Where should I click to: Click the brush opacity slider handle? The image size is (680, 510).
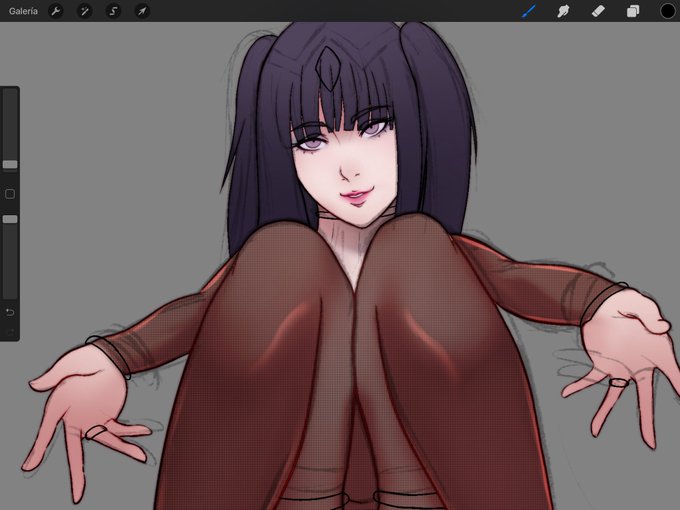coord(10,219)
